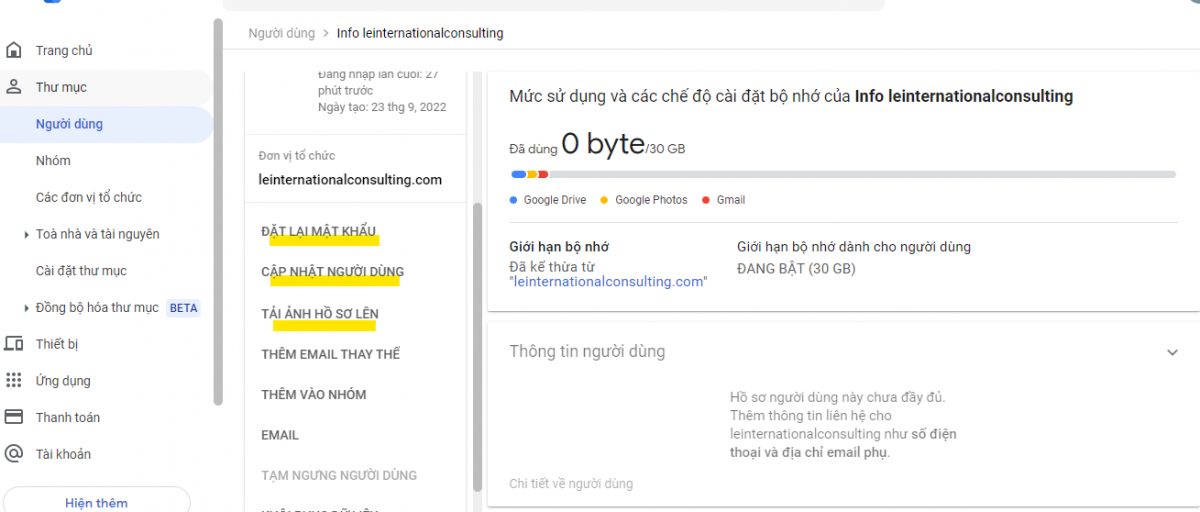This screenshot has width=1200, height=512.
Task: Click CẬP NHẬT NGƯỜI DÙNG action
Action: tap(332, 272)
